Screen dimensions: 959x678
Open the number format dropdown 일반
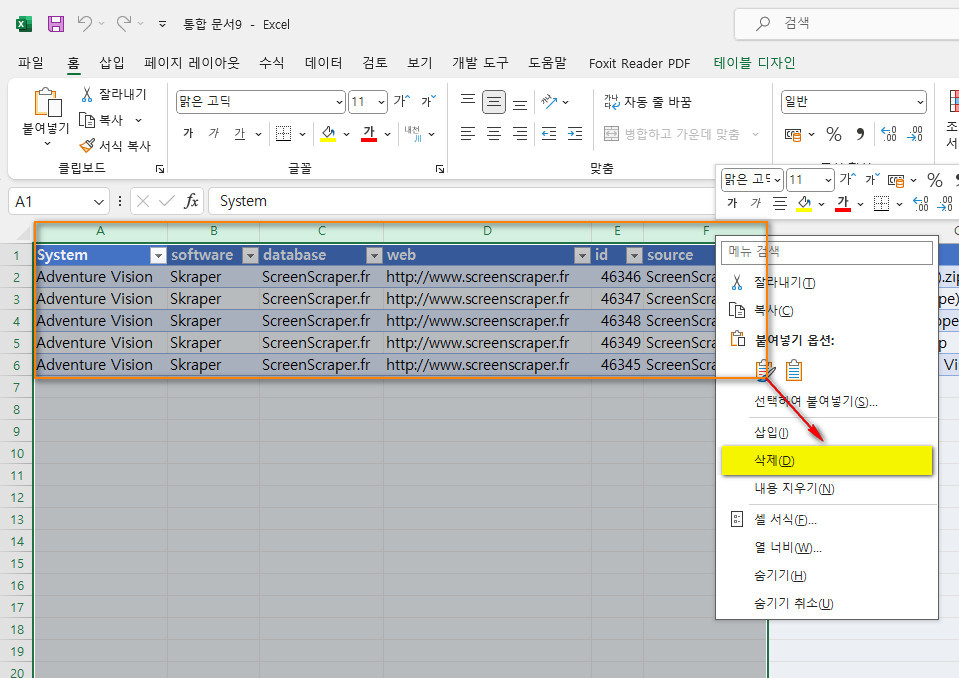pos(920,102)
